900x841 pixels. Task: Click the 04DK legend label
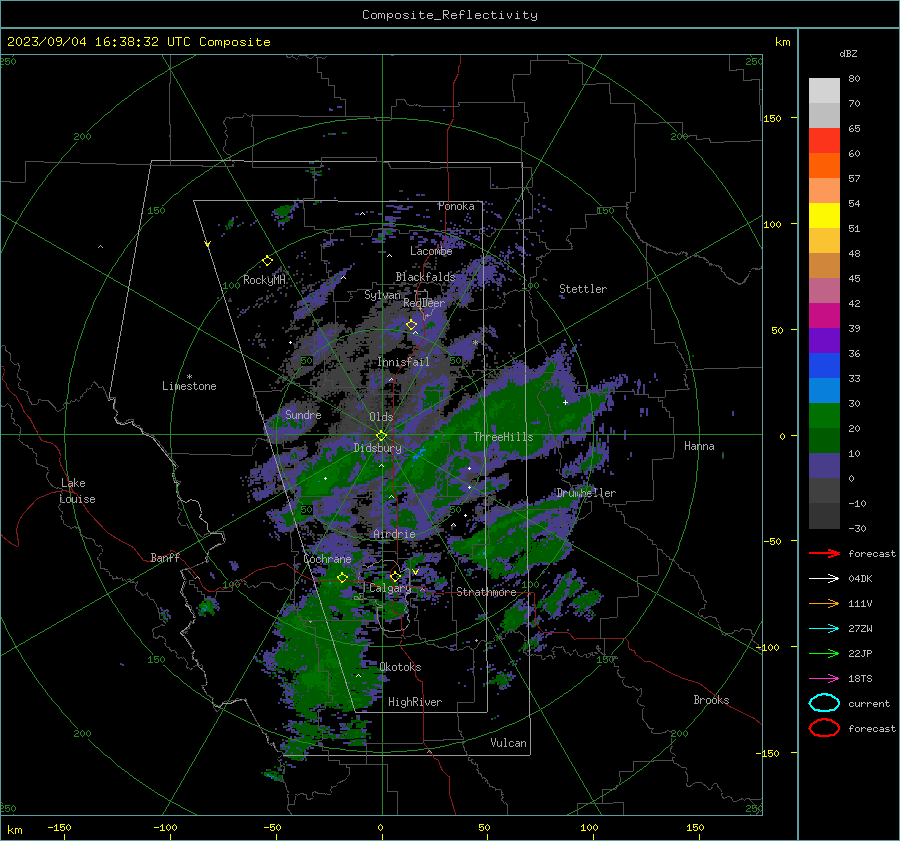[x=860, y=579]
